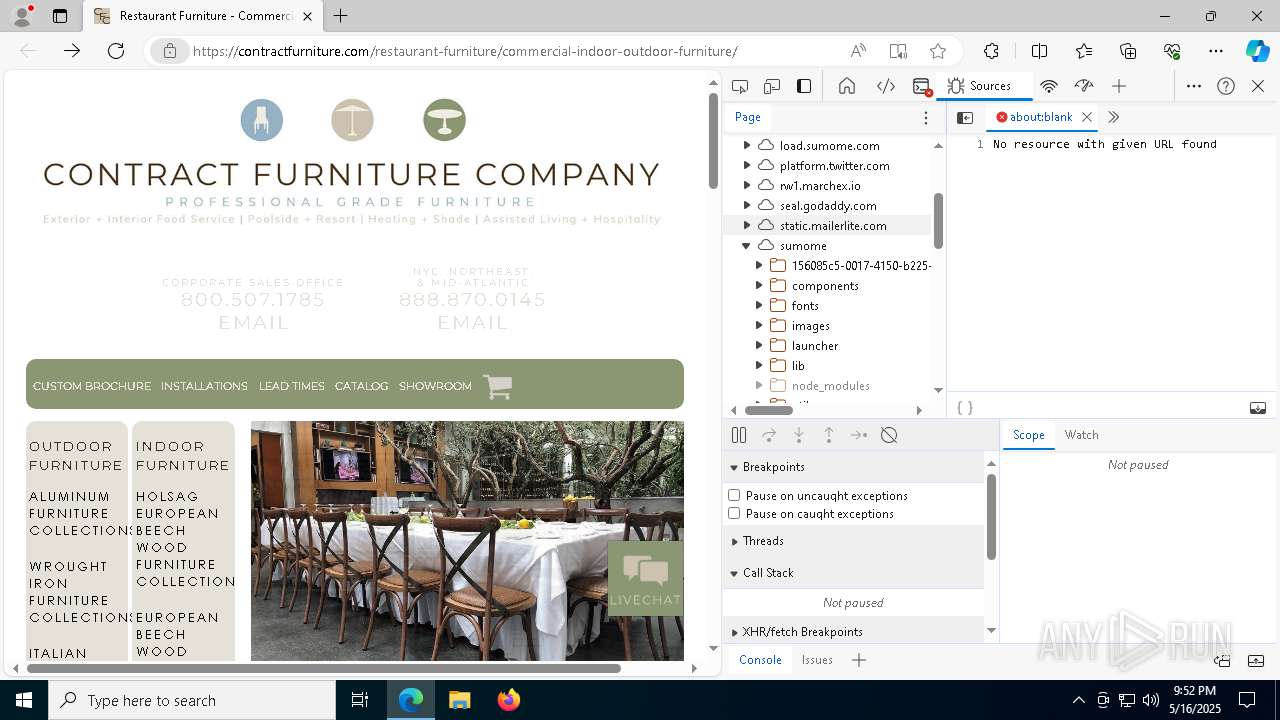Open the Performance panel gauge icon
1280x720 pixels.
pos(1084,86)
